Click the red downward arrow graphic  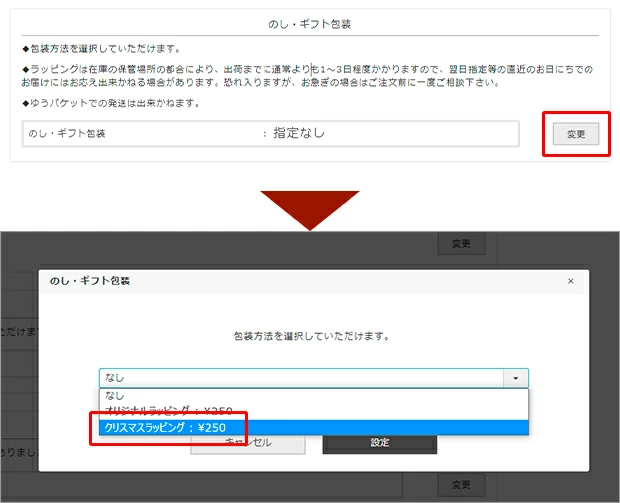click(x=310, y=207)
